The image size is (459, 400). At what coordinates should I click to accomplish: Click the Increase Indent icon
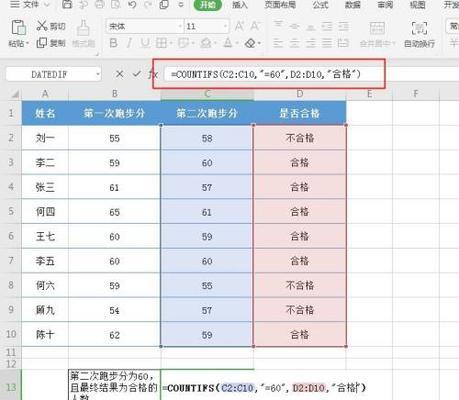(x=343, y=26)
